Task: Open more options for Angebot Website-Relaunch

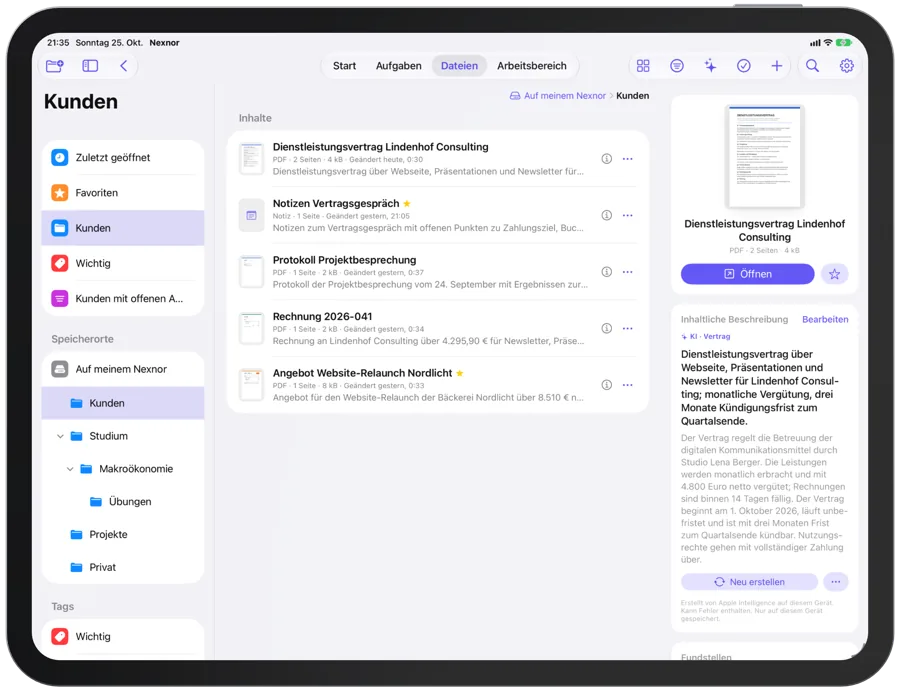Action: click(x=627, y=385)
